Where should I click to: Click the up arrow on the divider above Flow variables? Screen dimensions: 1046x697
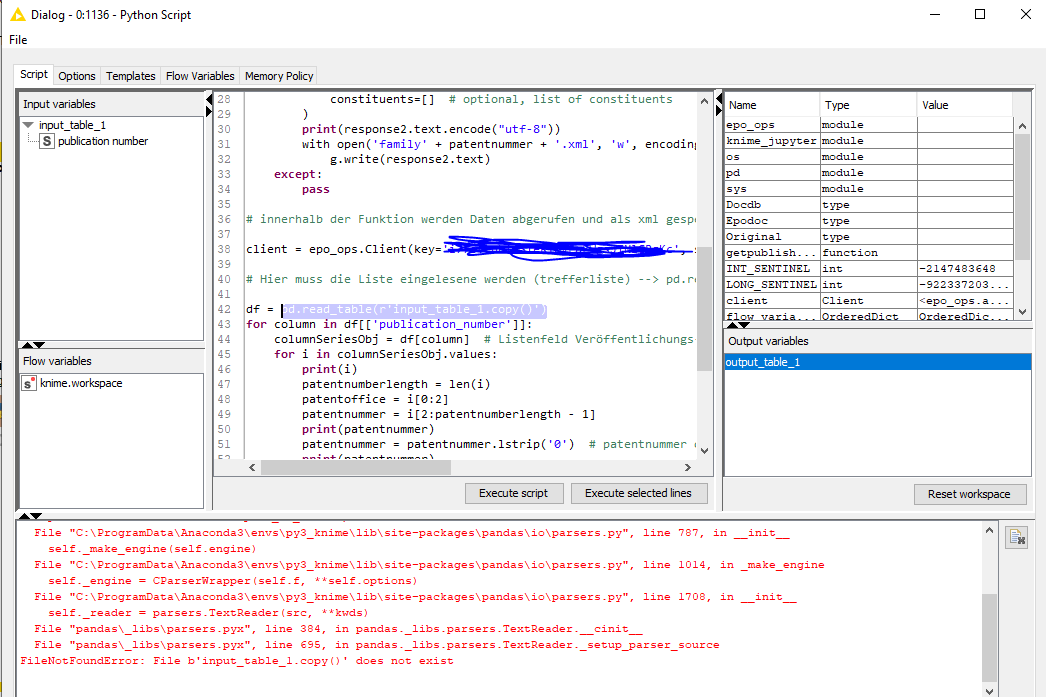(x=27, y=345)
